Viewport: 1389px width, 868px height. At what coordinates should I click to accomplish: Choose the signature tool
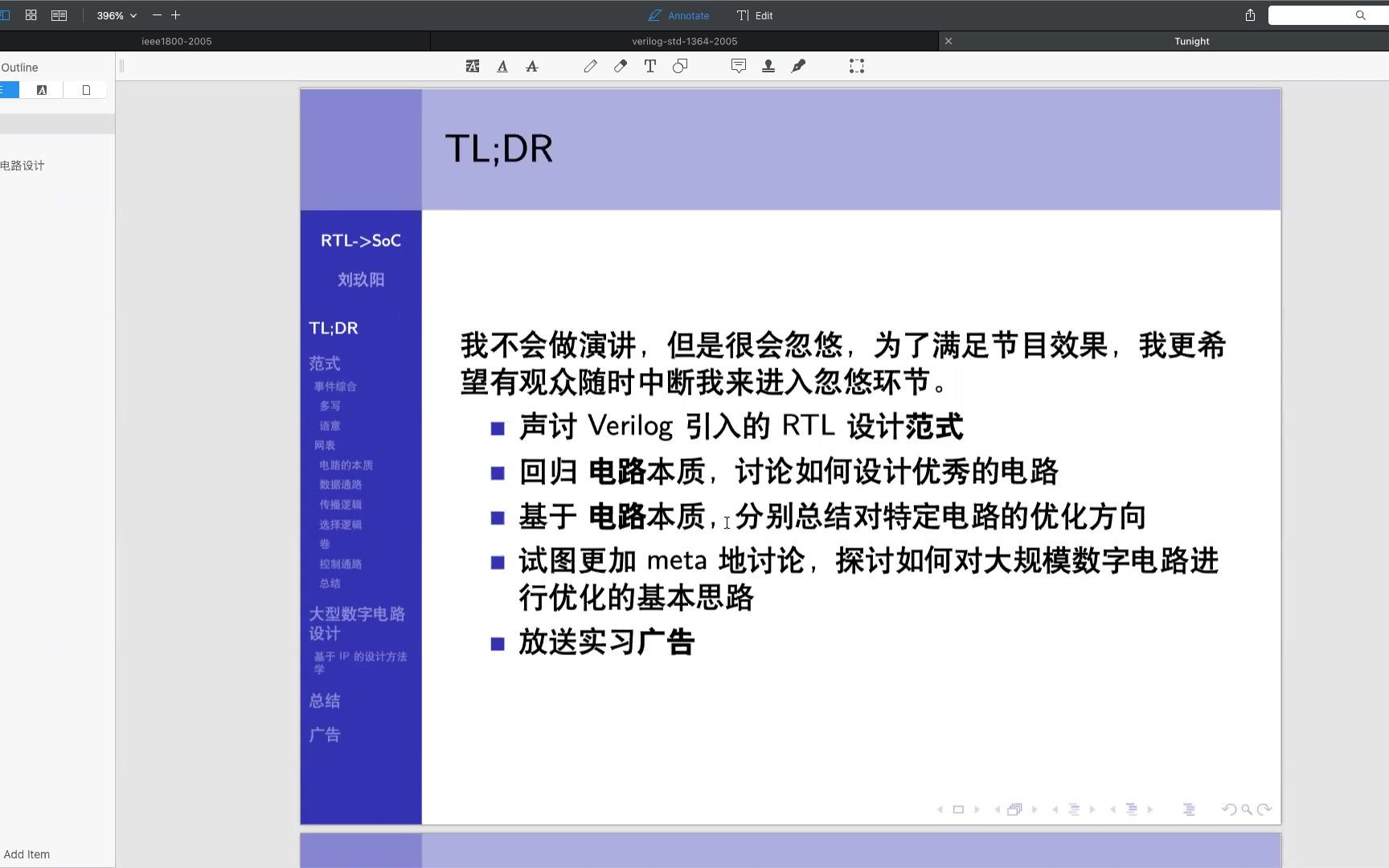click(x=798, y=66)
